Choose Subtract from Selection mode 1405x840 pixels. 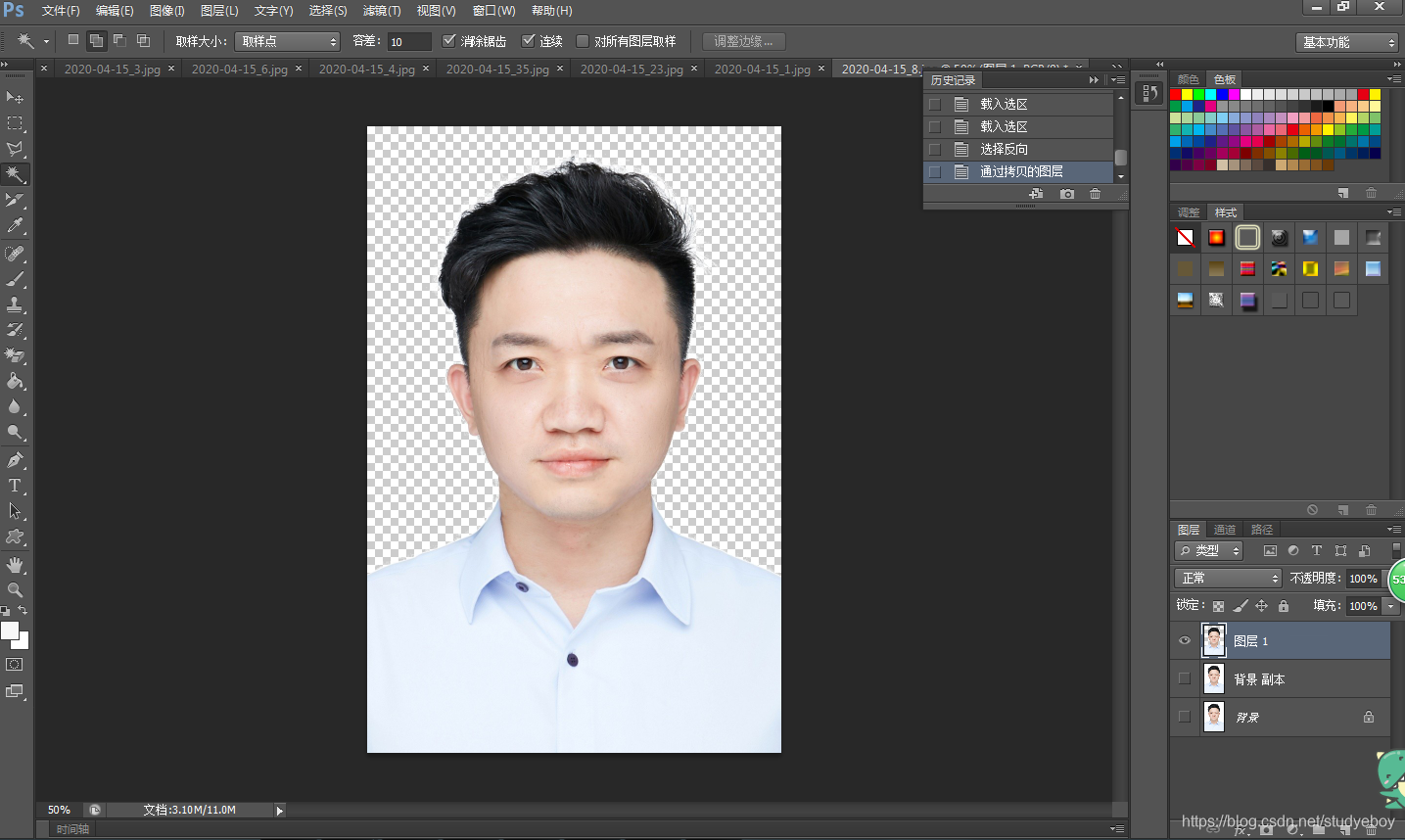[119, 40]
